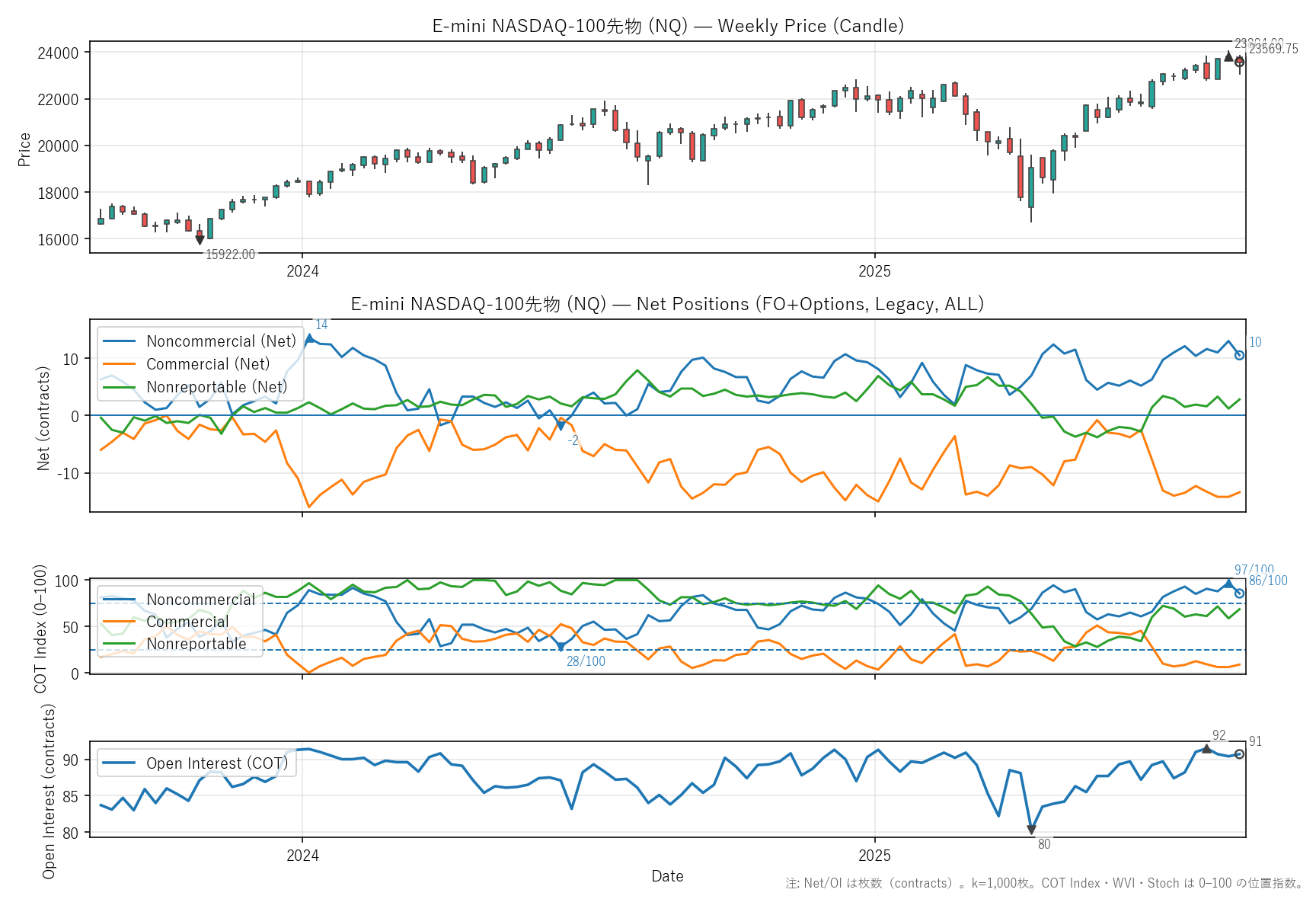Select the 'Open Interest (COT)' legend entry
The width and height of the screenshot is (1316, 899).
click(x=217, y=763)
